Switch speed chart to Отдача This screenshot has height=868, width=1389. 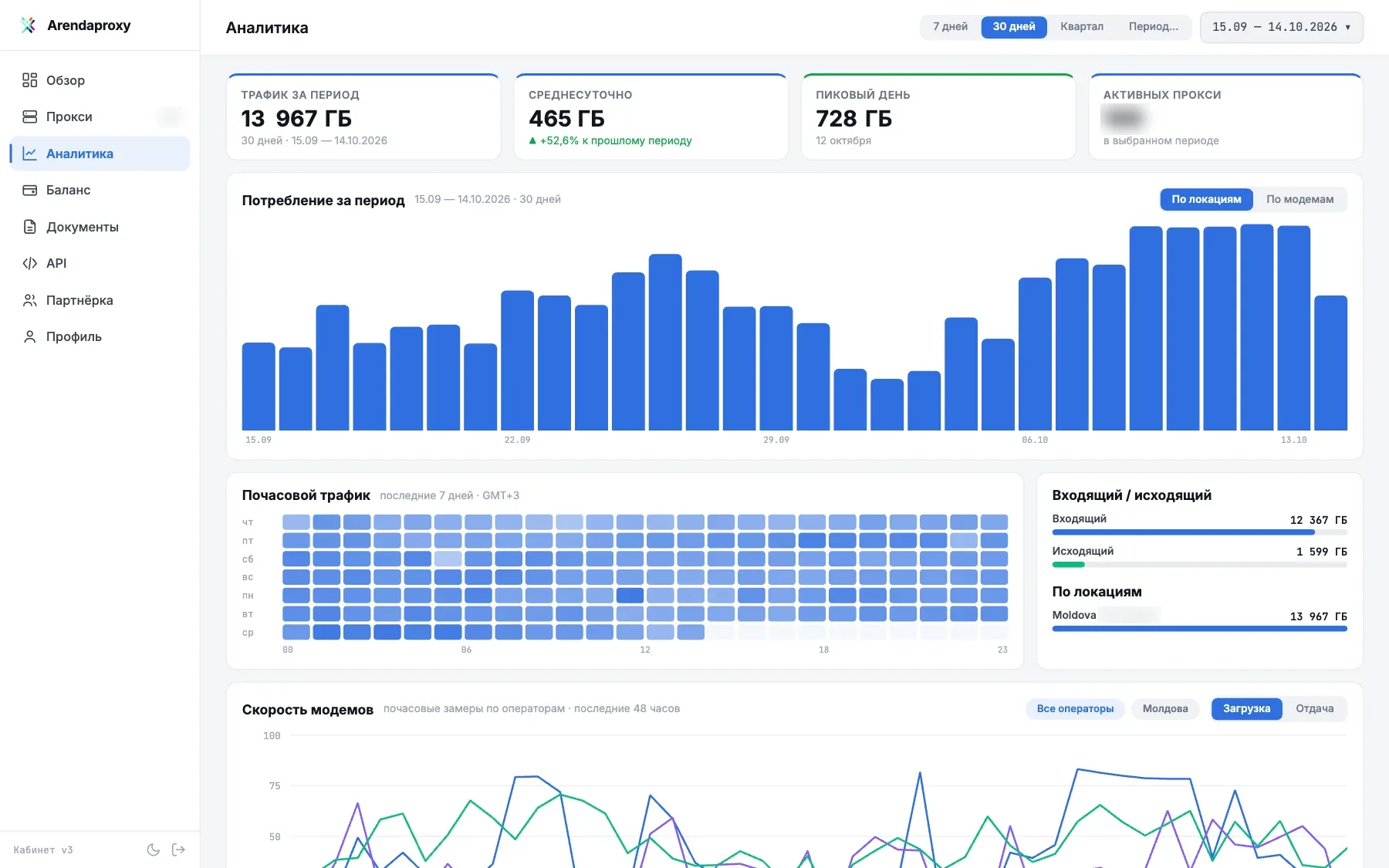pos(1314,709)
